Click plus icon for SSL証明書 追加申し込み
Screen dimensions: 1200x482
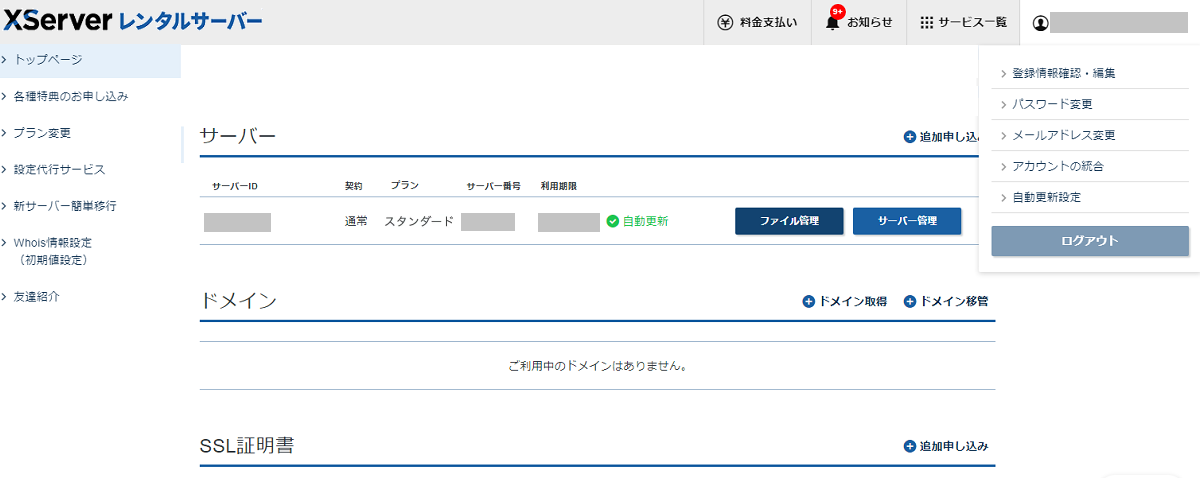pyautogui.click(x=909, y=446)
